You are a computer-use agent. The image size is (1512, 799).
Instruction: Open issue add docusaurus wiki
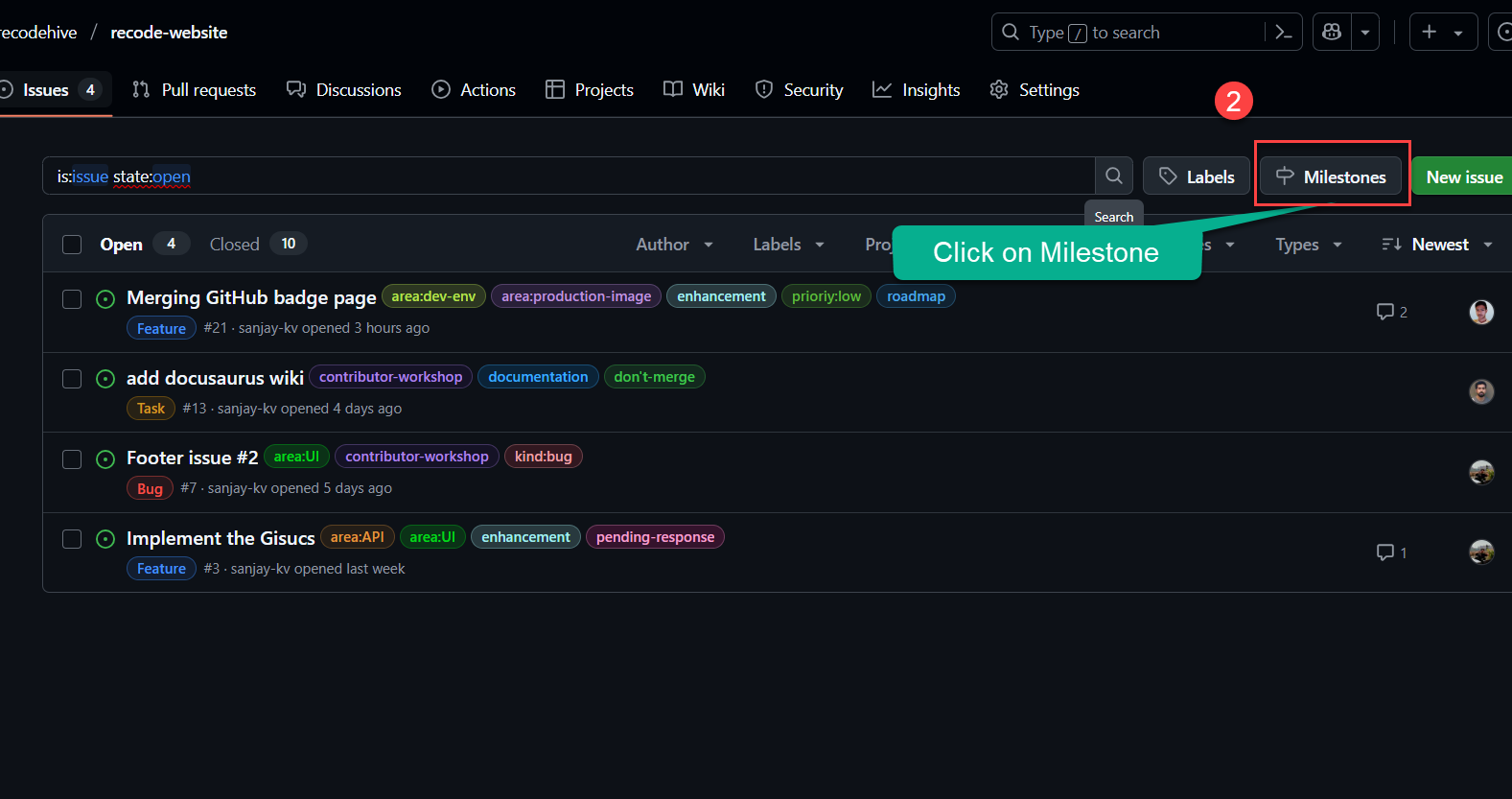215,378
